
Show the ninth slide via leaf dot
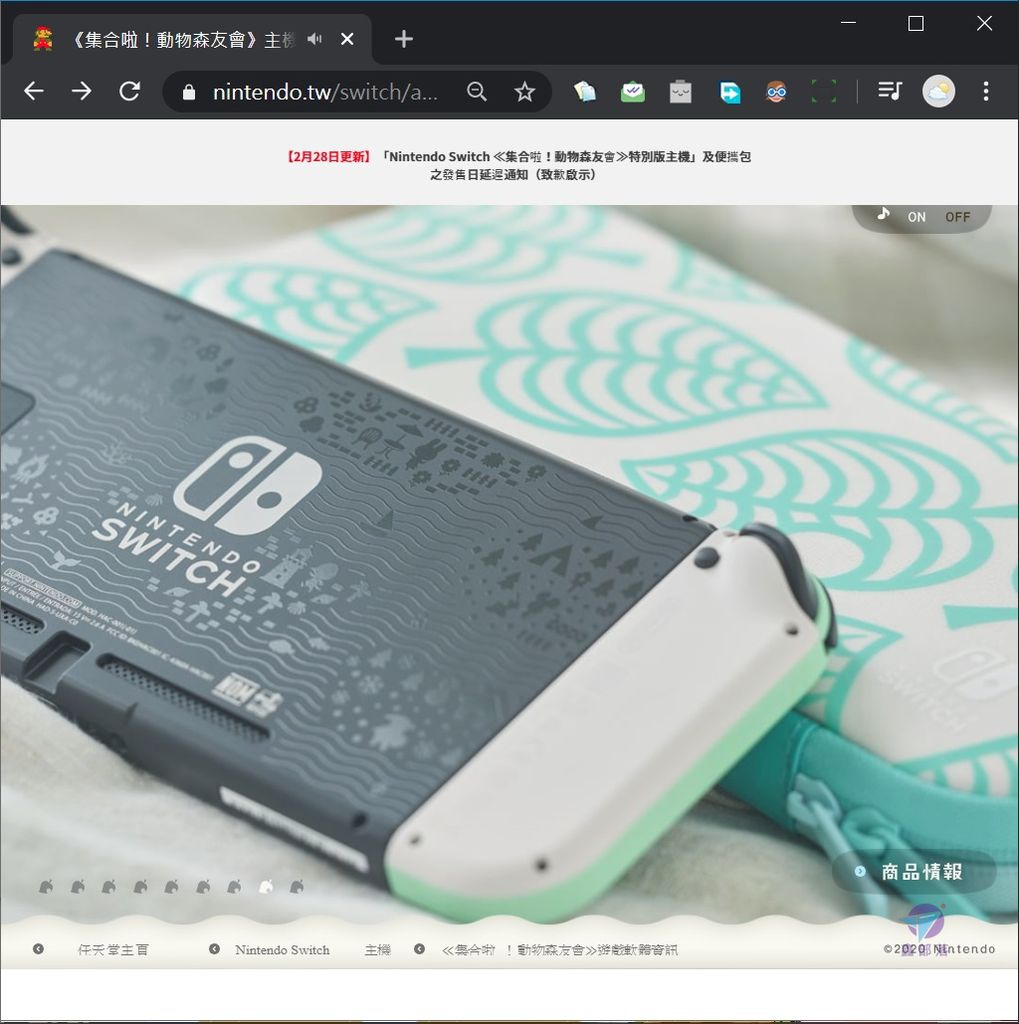point(297,886)
